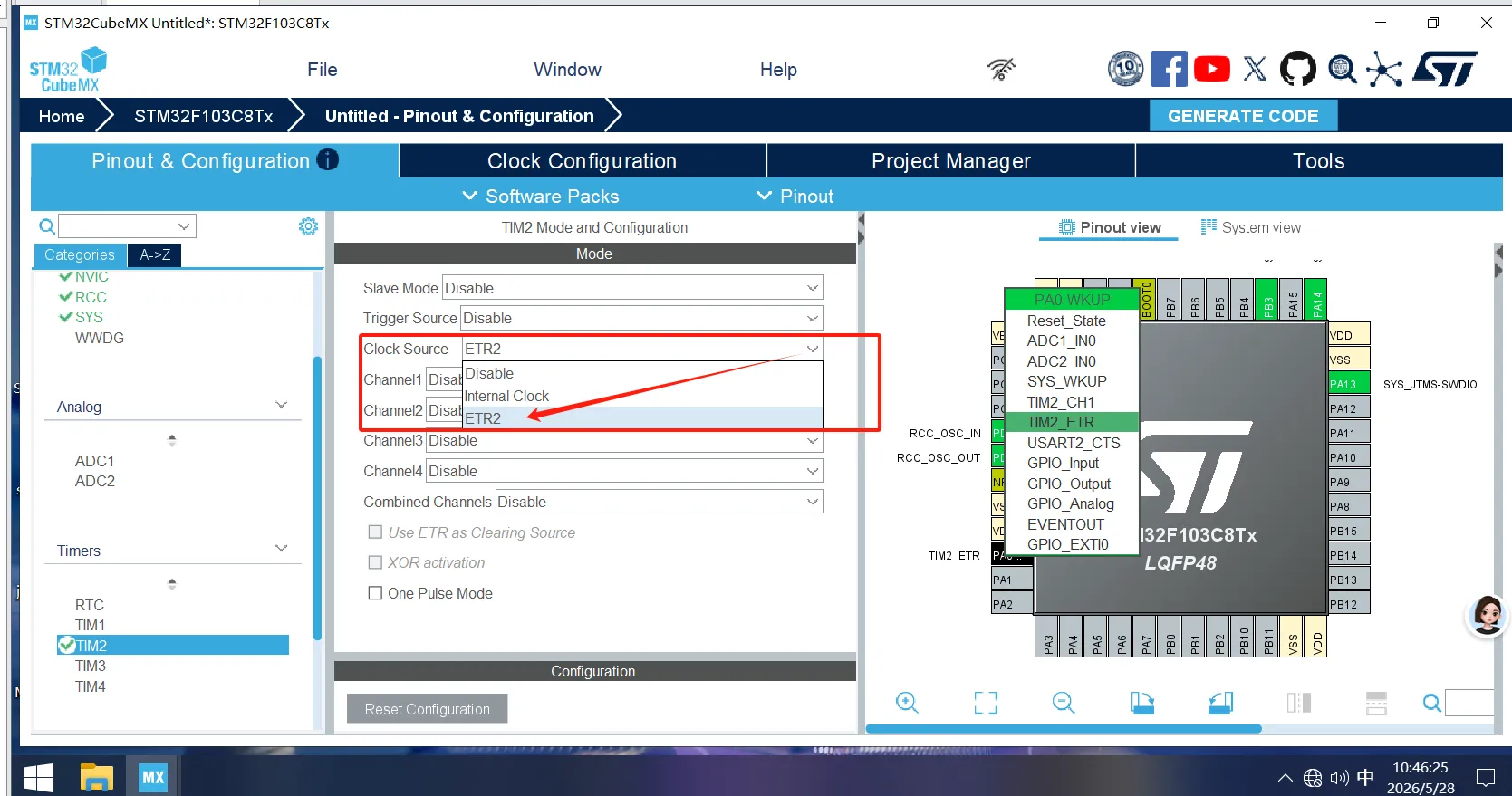This screenshot has height=796, width=1512.
Task: Open the ST YouTube channel icon
Action: tap(1212, 69)
